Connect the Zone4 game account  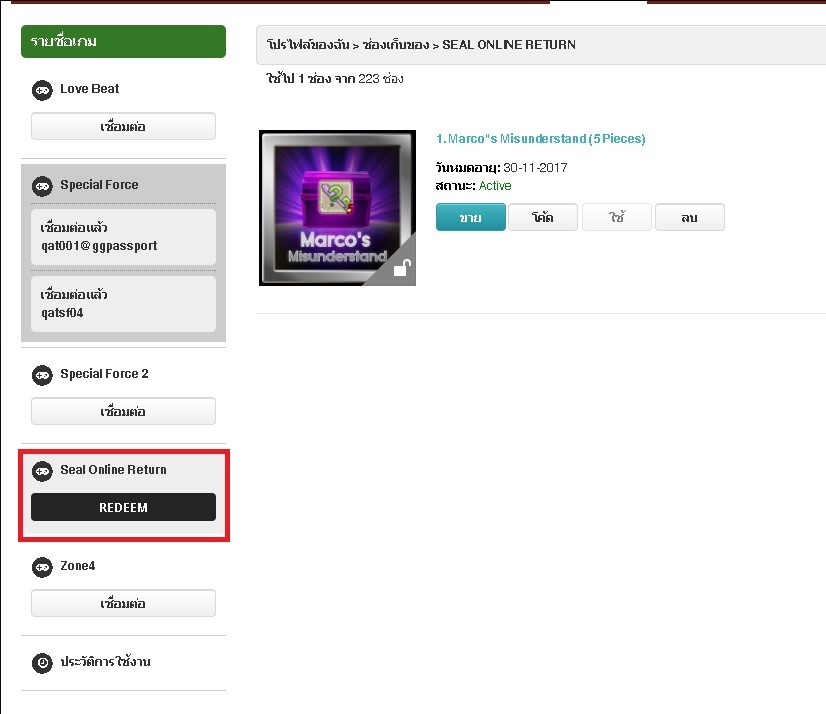tap(123, 603)
